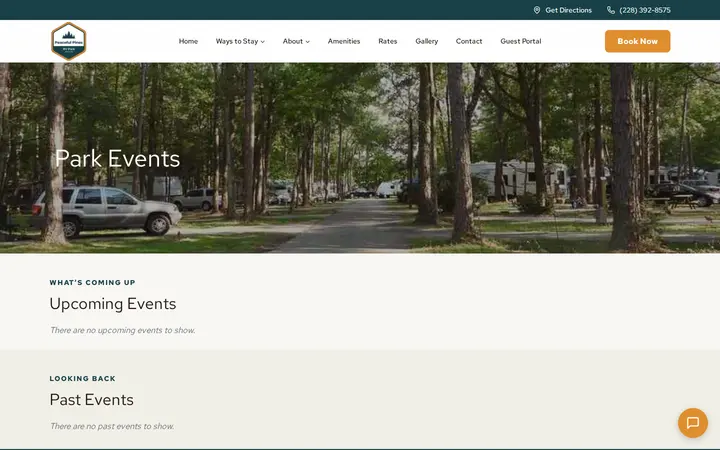Screen dimensions: 720x450
Task: Open the Rates page
Action: [388, 41]
